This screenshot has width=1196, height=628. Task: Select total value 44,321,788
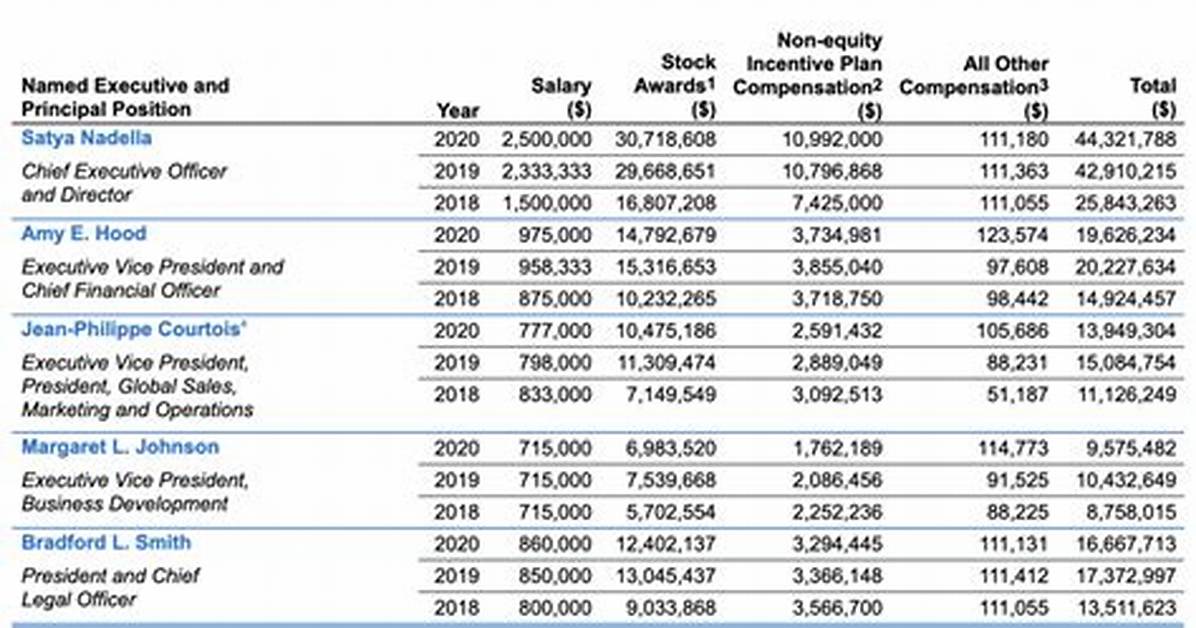point(1126,140)
